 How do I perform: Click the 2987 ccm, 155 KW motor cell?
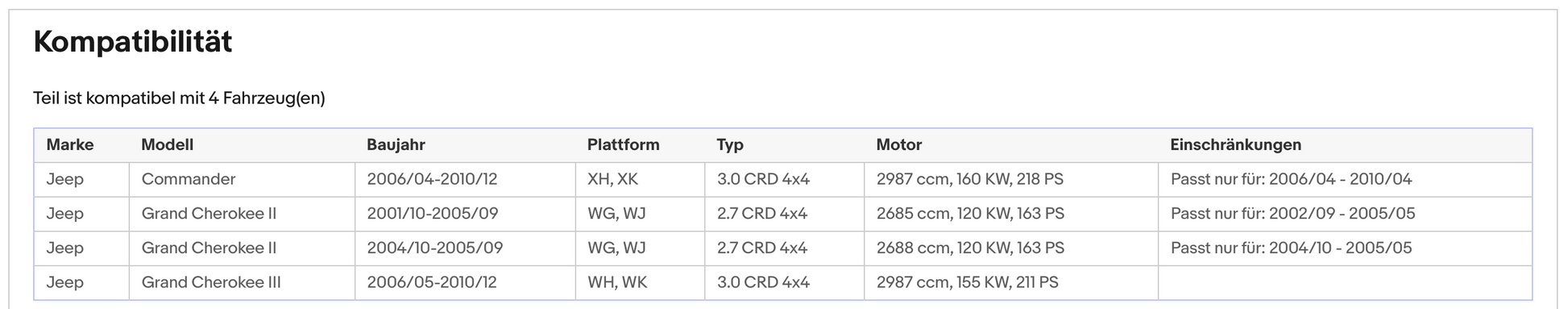pos(1010,282)
